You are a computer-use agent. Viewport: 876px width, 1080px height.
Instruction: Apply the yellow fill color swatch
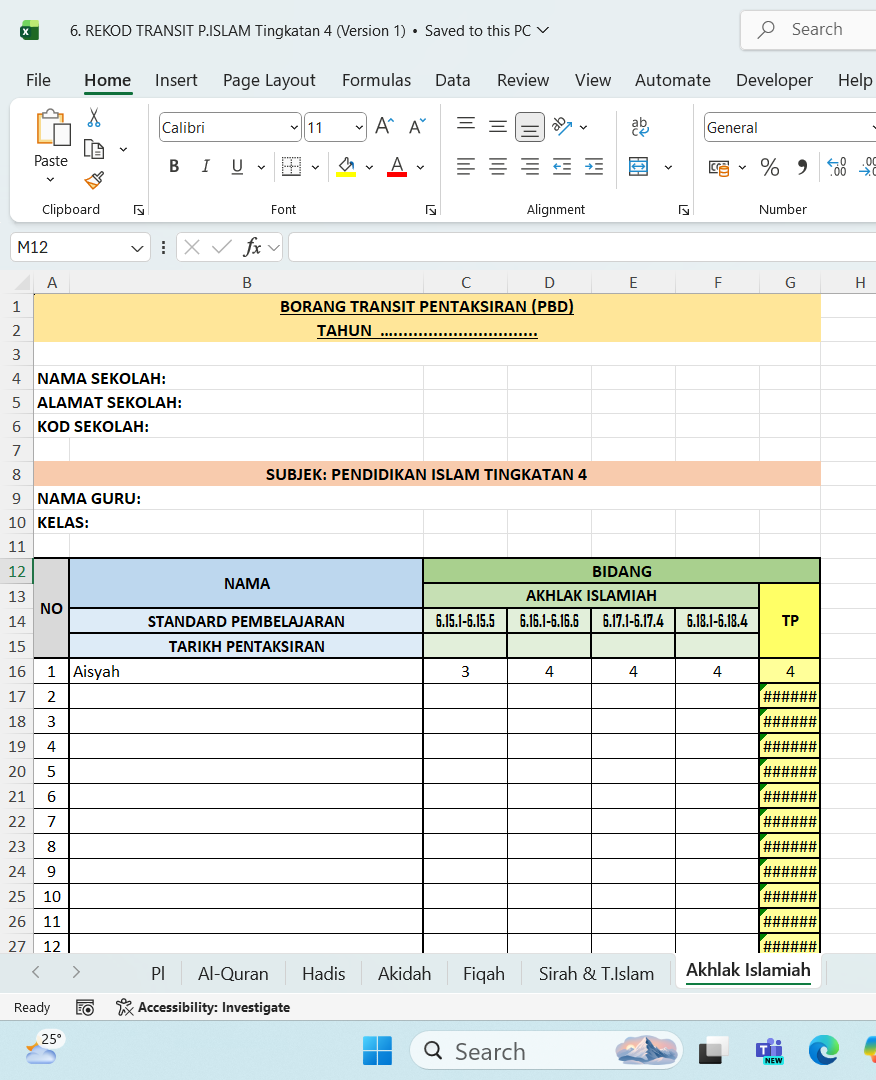[x=346, y=167]
